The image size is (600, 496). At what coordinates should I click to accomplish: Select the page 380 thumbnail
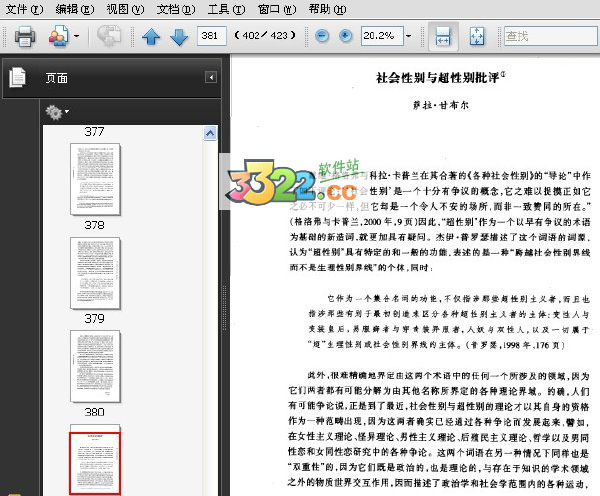(95, 365)
